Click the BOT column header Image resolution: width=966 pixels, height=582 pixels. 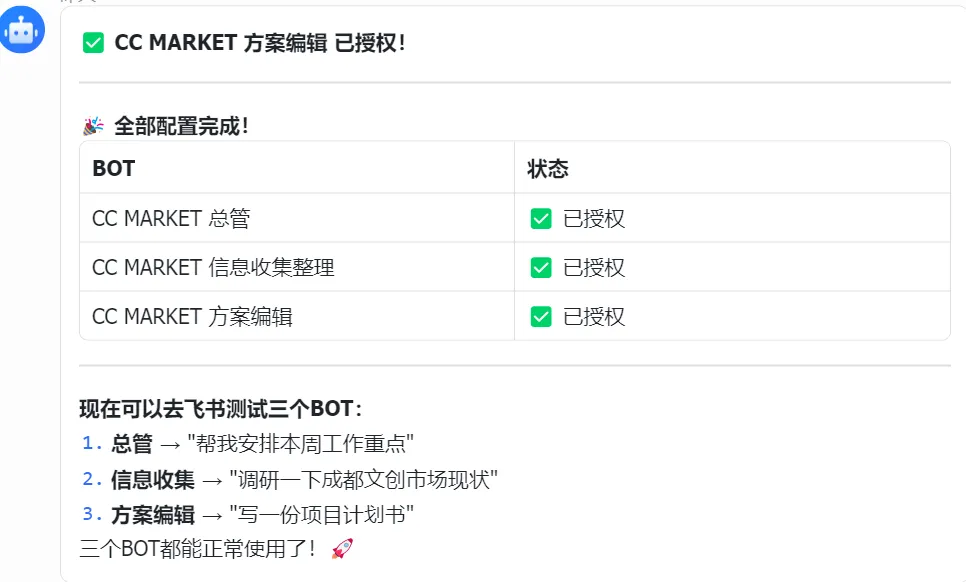pyautogui.click(x=113, y=168)
